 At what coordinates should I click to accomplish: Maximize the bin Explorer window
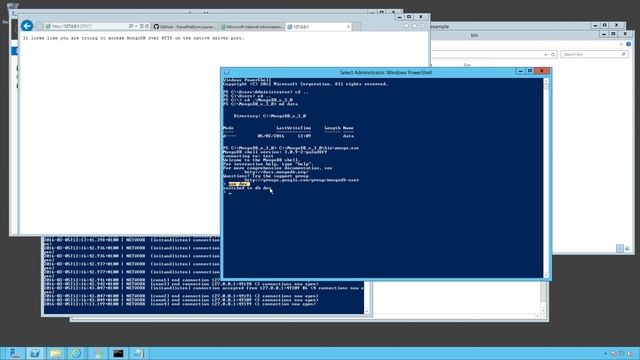click(x=613, y=34)
